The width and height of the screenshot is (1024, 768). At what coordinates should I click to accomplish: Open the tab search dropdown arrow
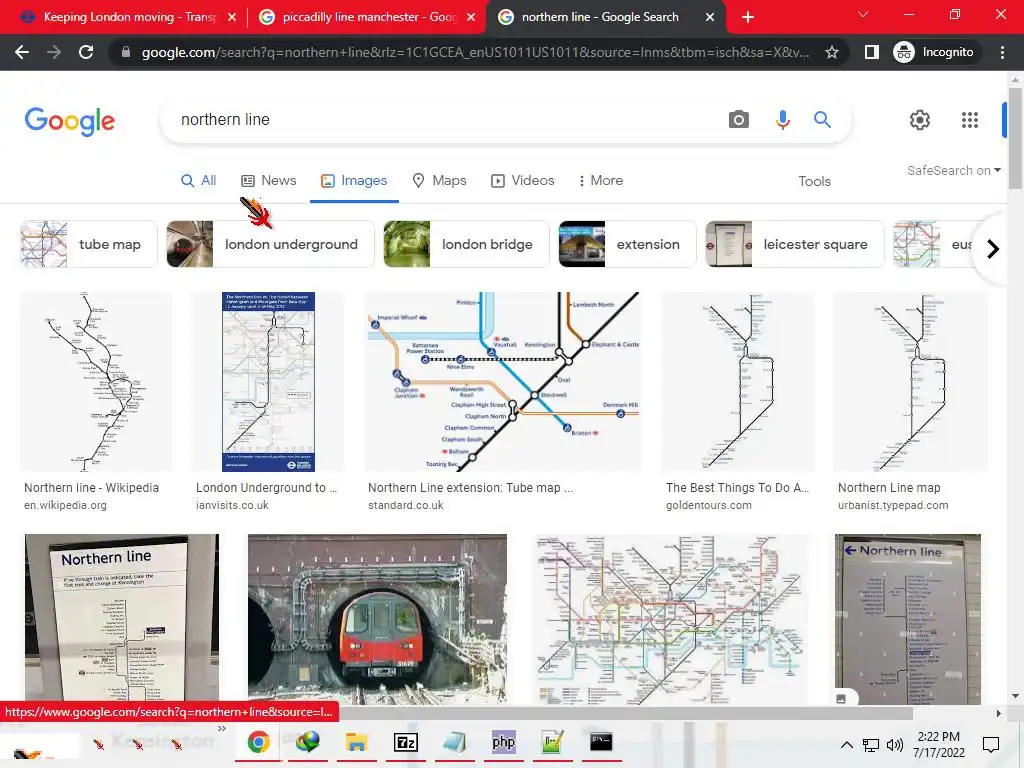point(863,14)
